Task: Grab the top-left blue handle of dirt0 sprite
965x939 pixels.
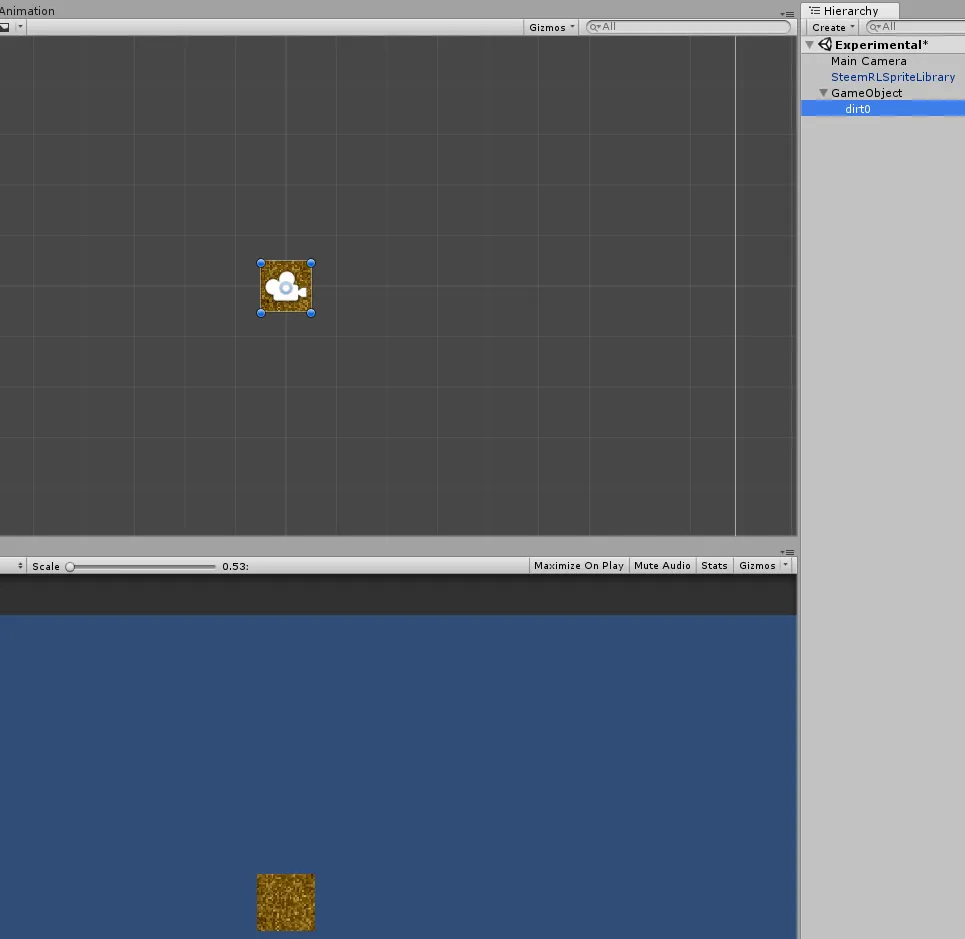Action: coord(261,263)
